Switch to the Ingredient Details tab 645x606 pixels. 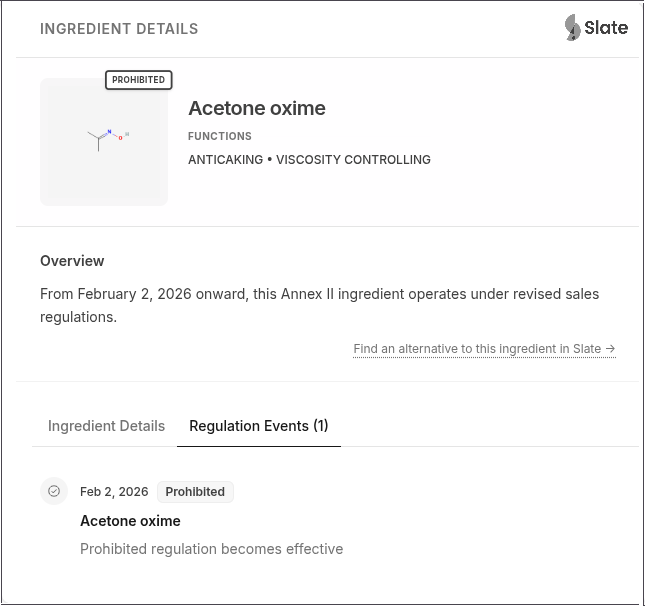coord(106,426)
